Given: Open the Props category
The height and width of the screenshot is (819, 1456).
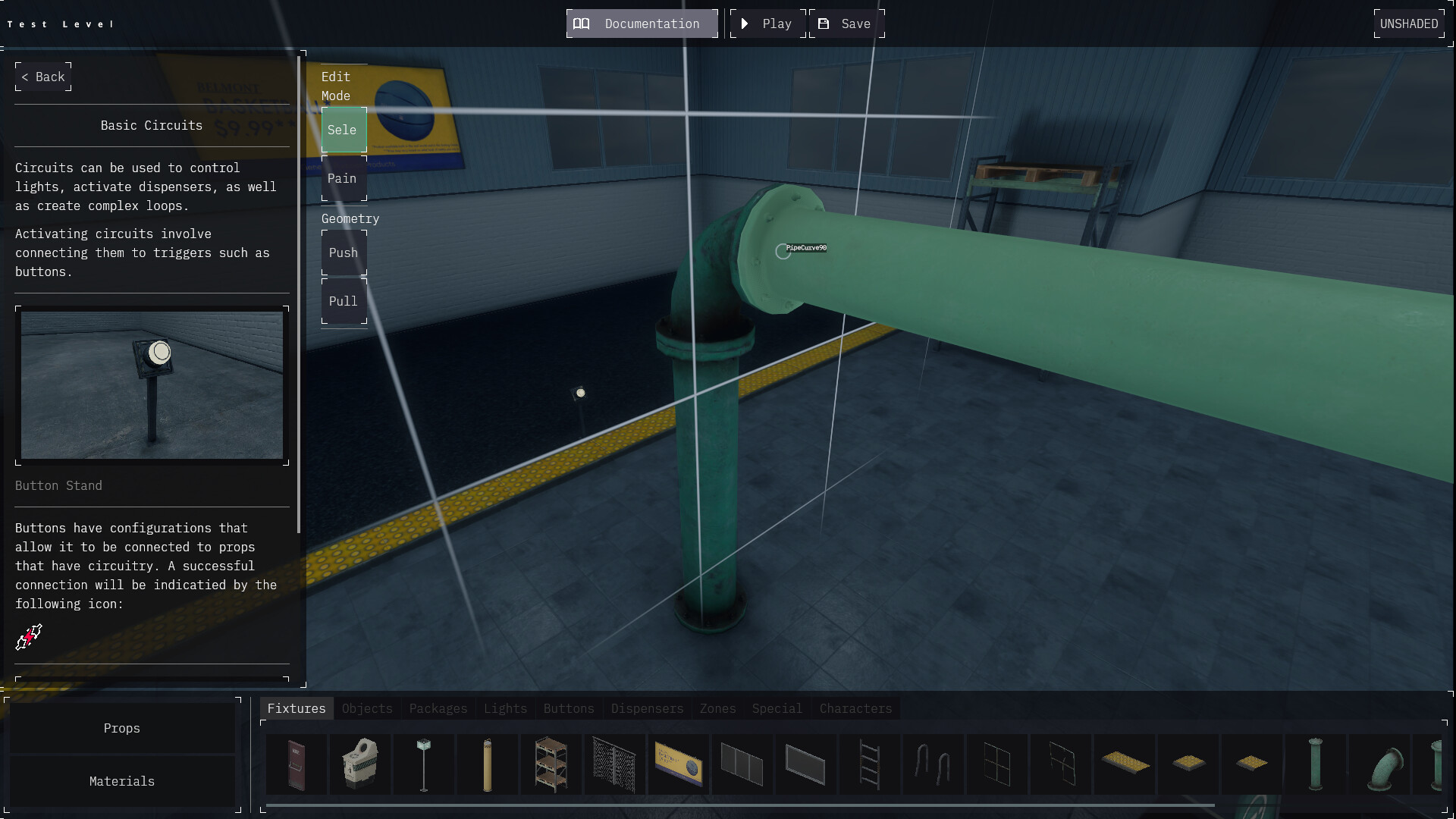Looking at the screenshot, I should tap(122, 728).
